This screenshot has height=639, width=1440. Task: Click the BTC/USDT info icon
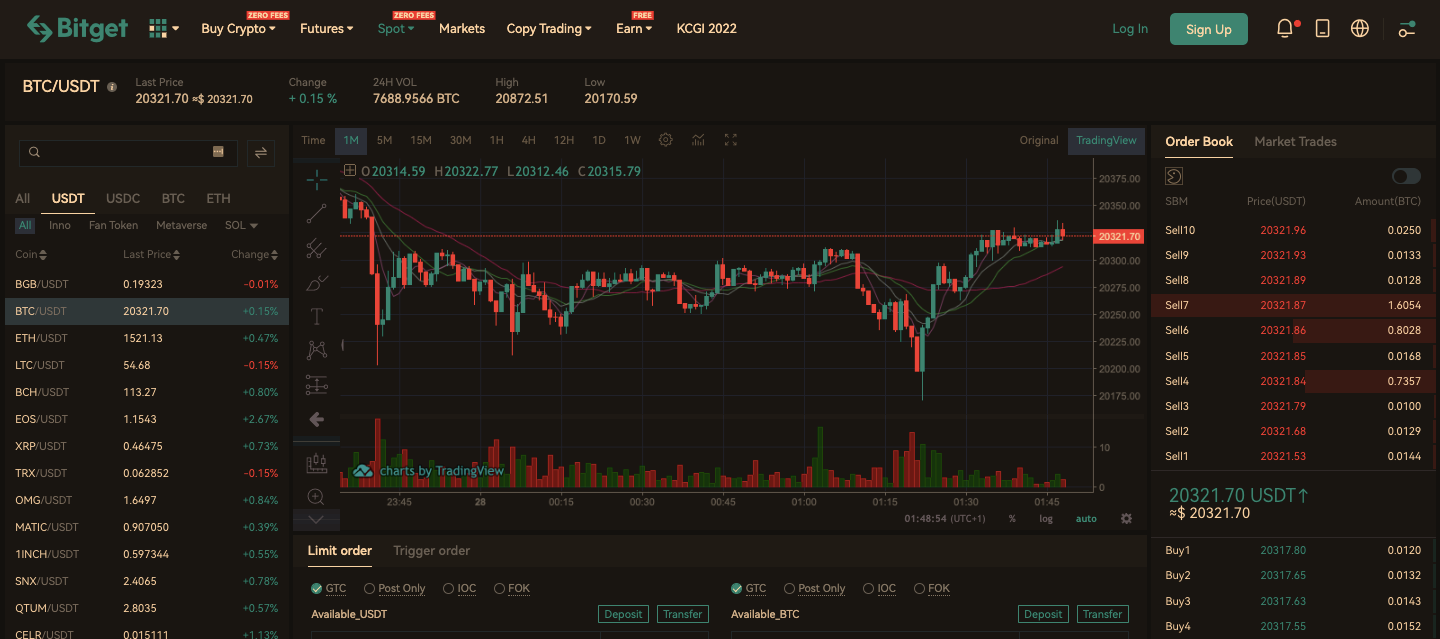tap(112, 87)
